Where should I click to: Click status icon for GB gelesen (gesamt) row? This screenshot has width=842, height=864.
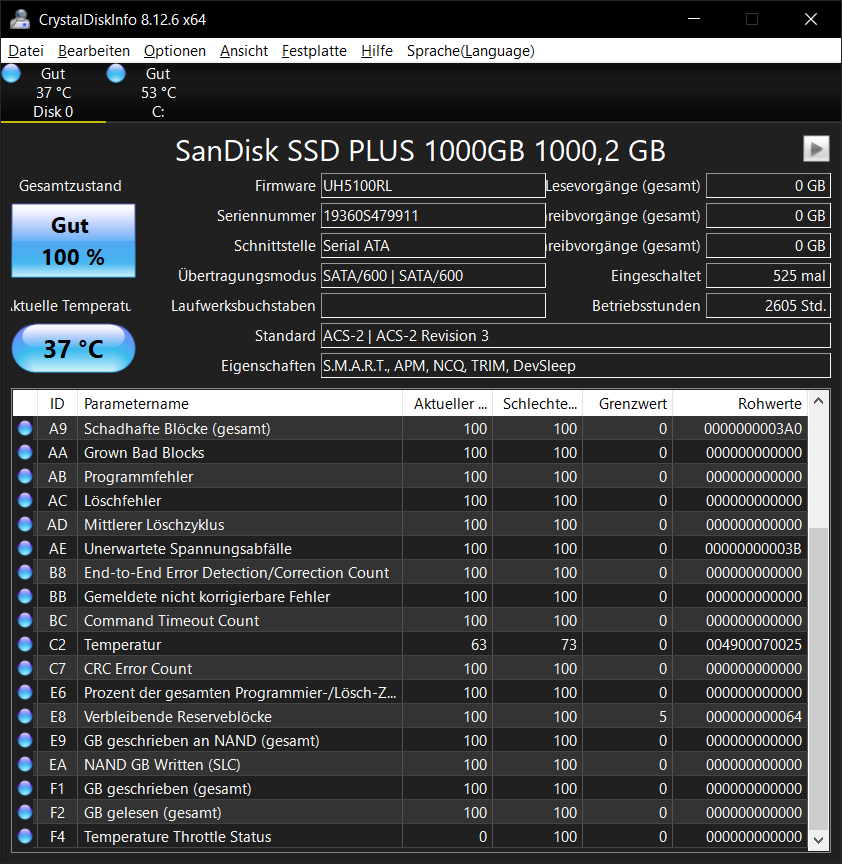25,812
